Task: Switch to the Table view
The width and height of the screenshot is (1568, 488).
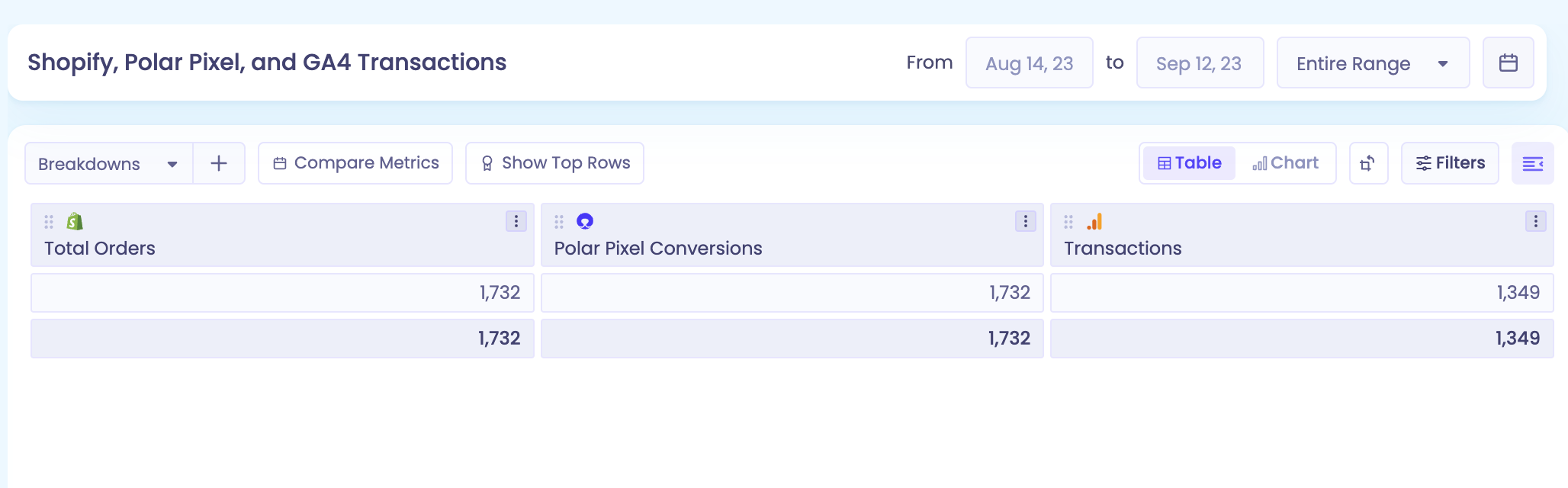Action: click(1189, 163)
